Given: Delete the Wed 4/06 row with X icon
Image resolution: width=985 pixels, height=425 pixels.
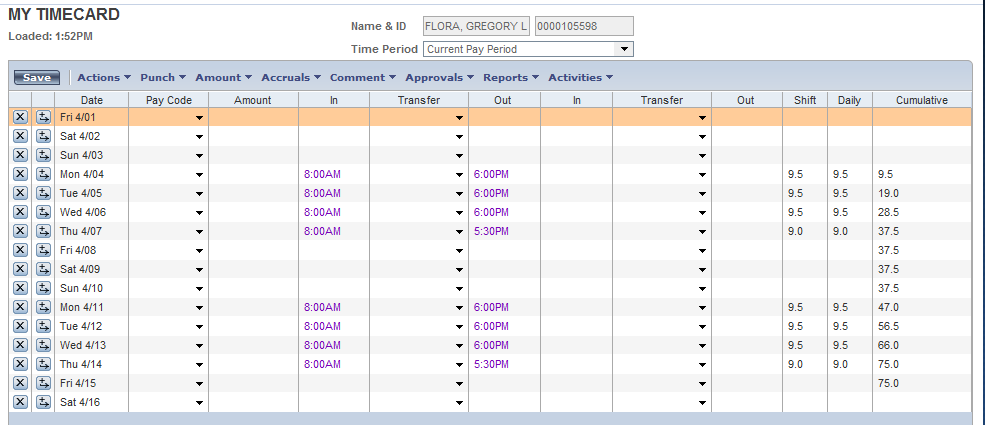Looking at the screenshot, I should (x=20, y=212).
